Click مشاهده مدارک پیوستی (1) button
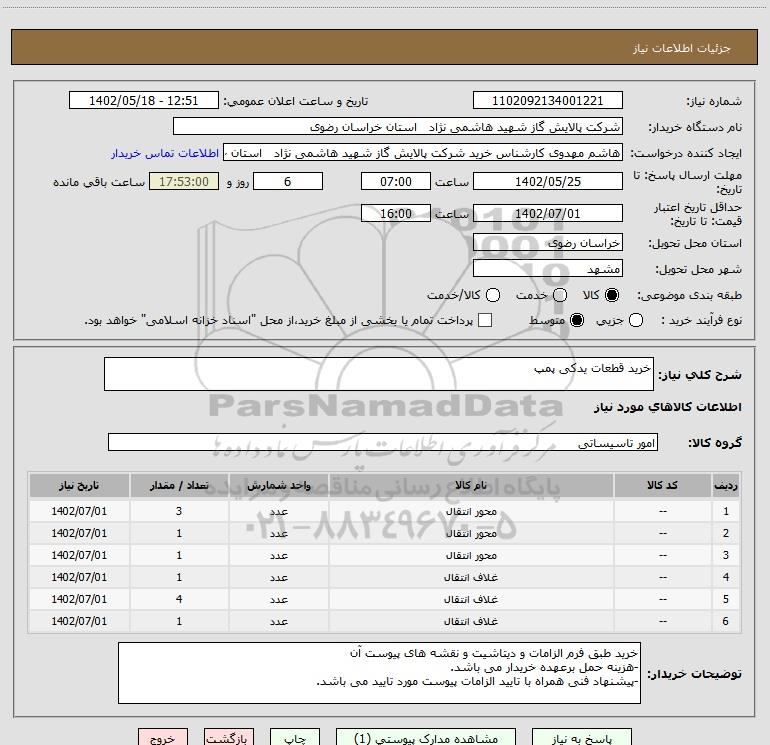The image size is (770, 745). pos(426,738)
